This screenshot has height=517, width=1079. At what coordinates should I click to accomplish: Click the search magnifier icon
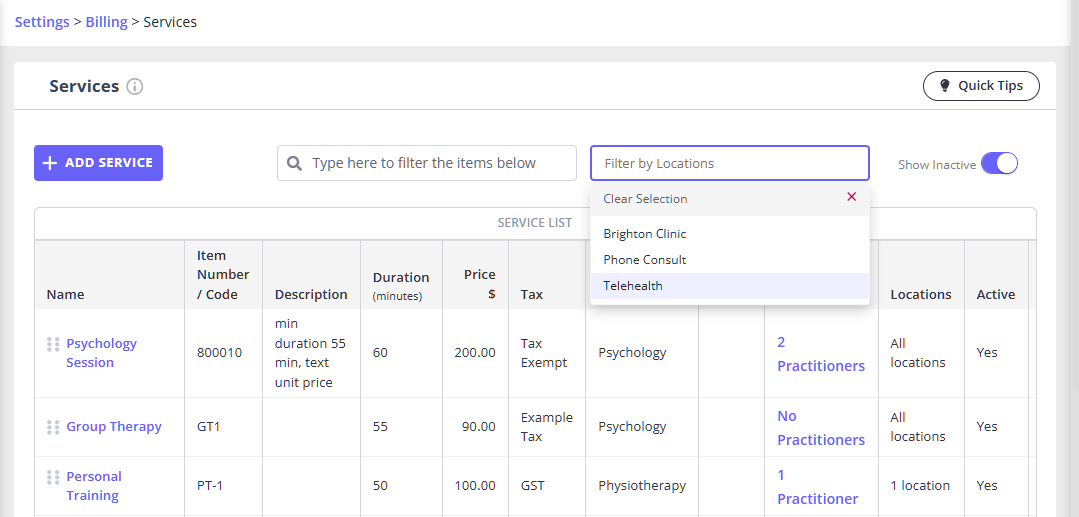(x=294, y=163)
